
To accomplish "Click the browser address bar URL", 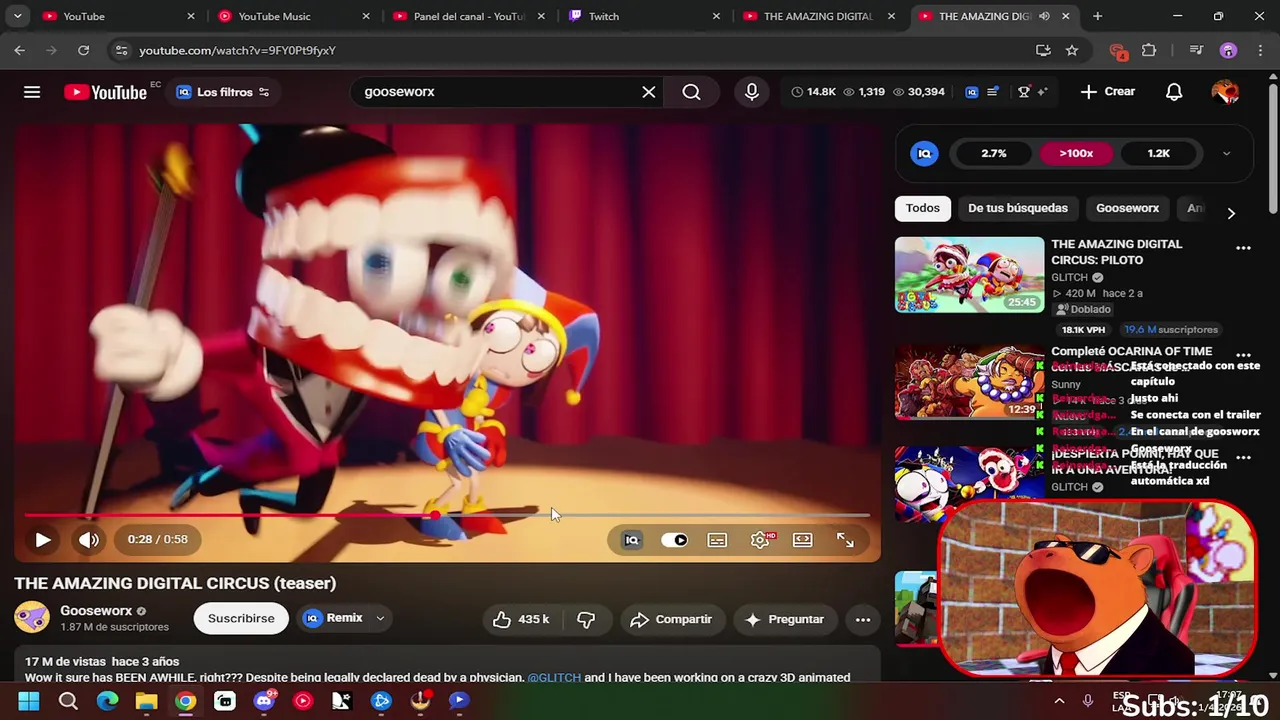I will click(x=237, y=50).
